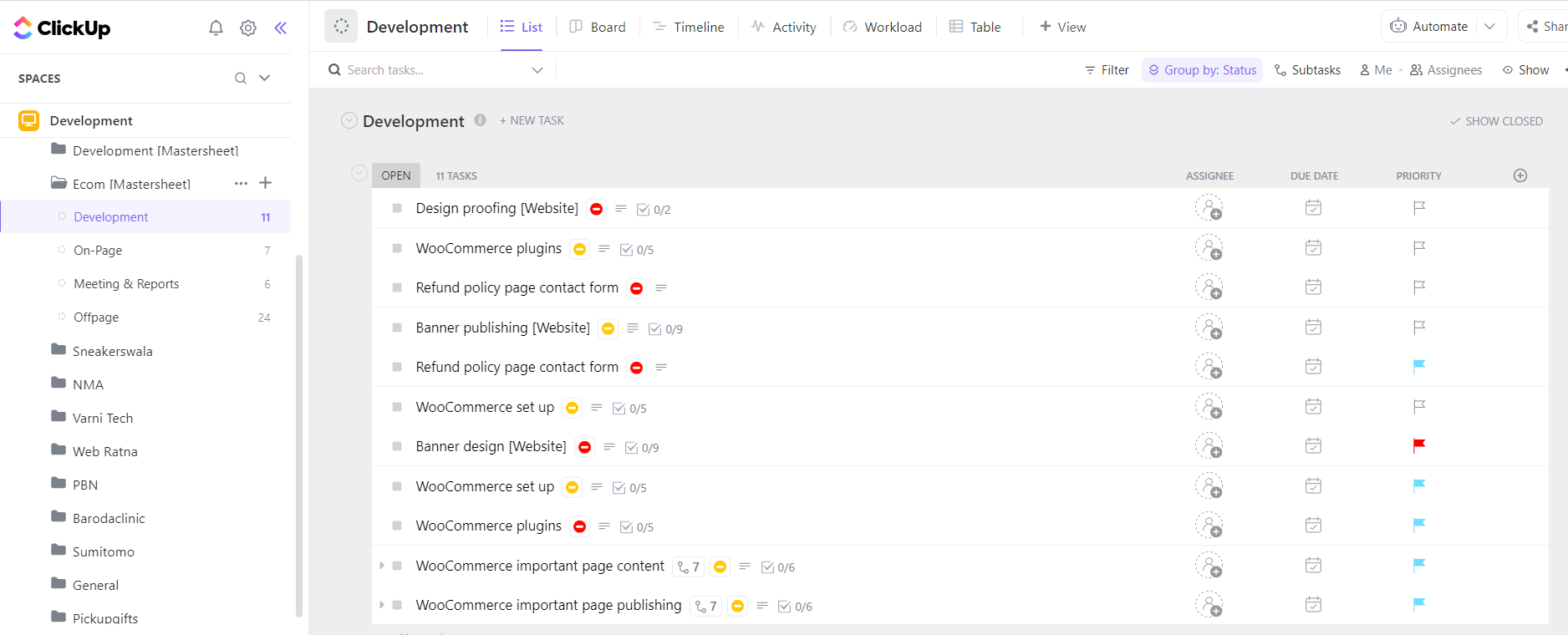Assign user to Design proofing [Website]

(1209, 208)
